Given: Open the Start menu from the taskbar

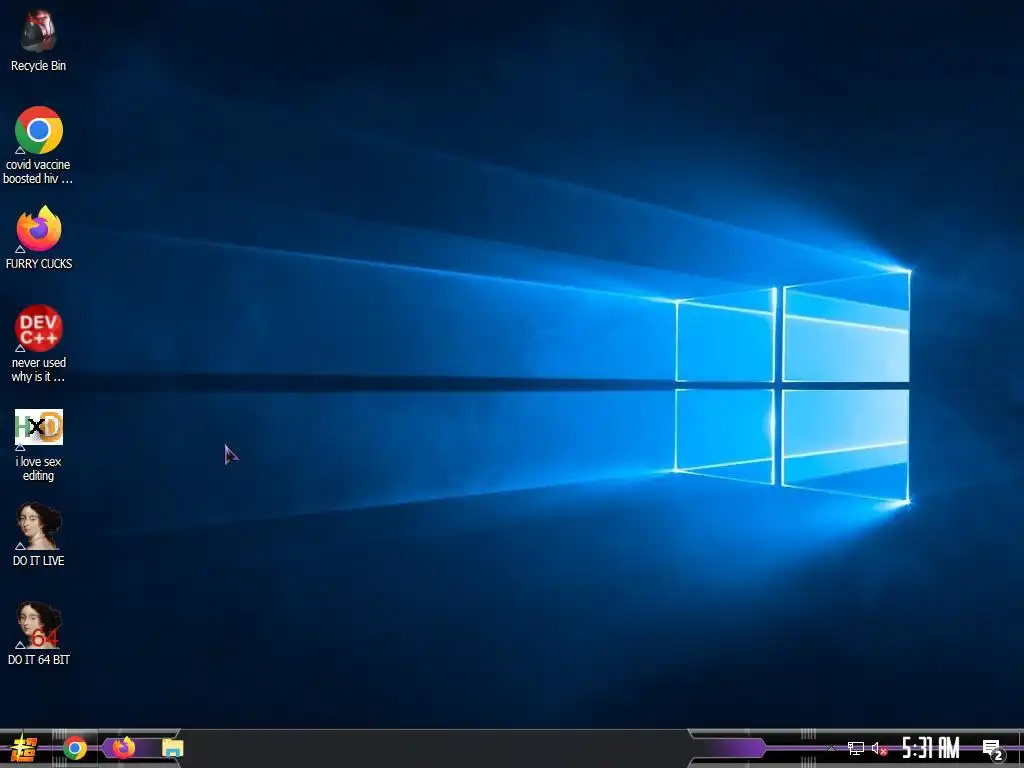Looking at the screenshot, I should (x=23, y=748).
